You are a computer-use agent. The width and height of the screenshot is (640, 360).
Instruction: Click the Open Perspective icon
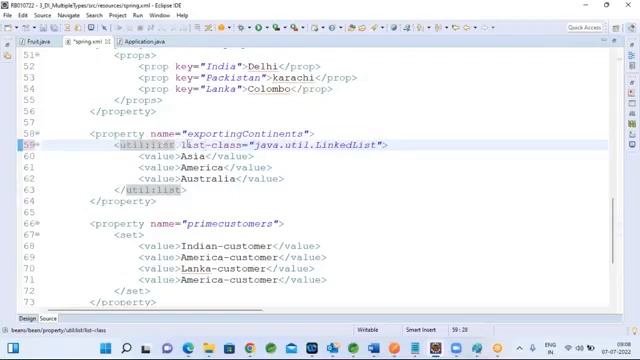(x=616, y=28)
